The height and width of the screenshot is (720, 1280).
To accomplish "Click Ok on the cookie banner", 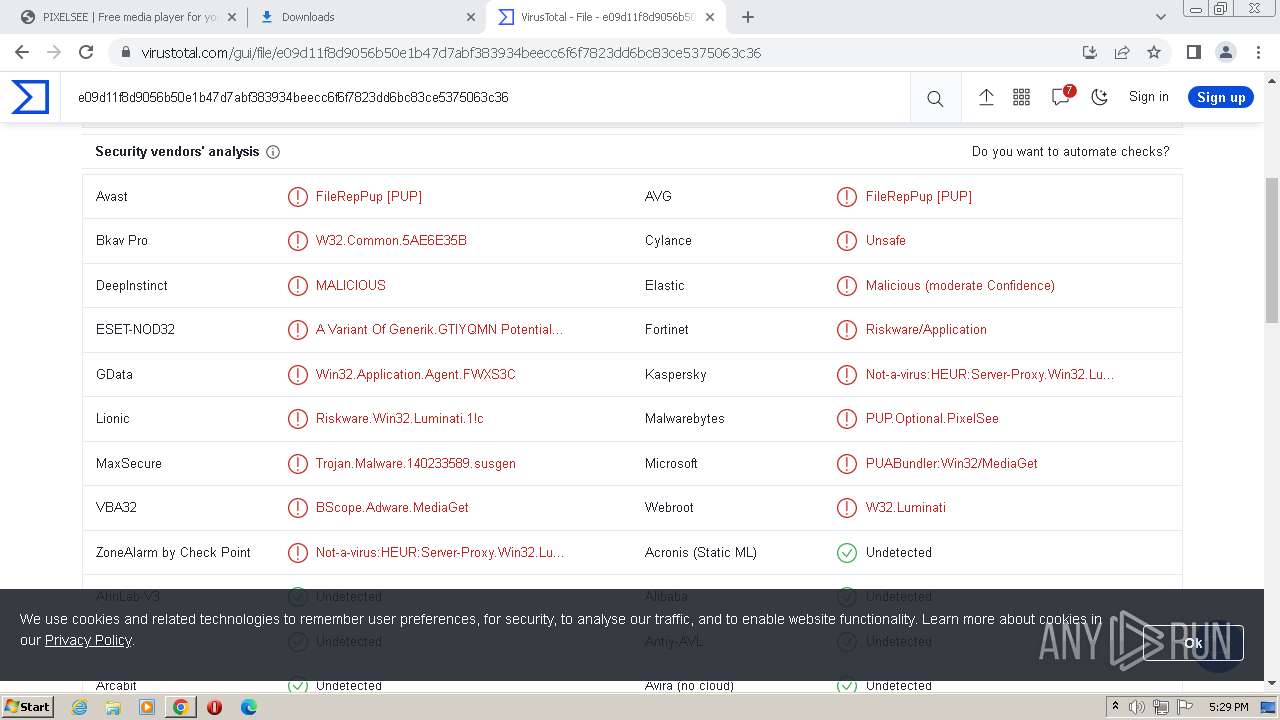I will point(1193,643).
